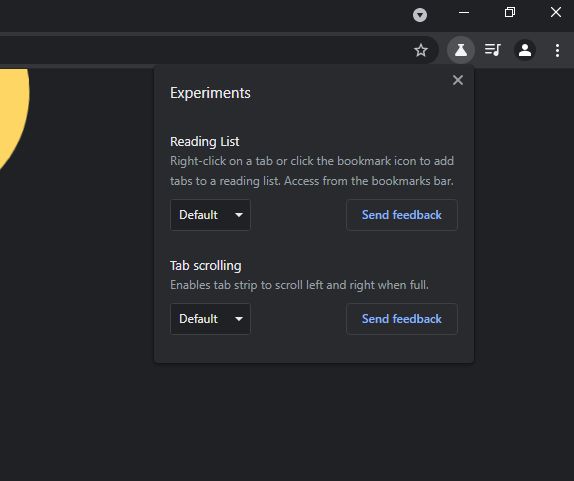Click the Tab scrolling title text

click(x=206, y=266)
